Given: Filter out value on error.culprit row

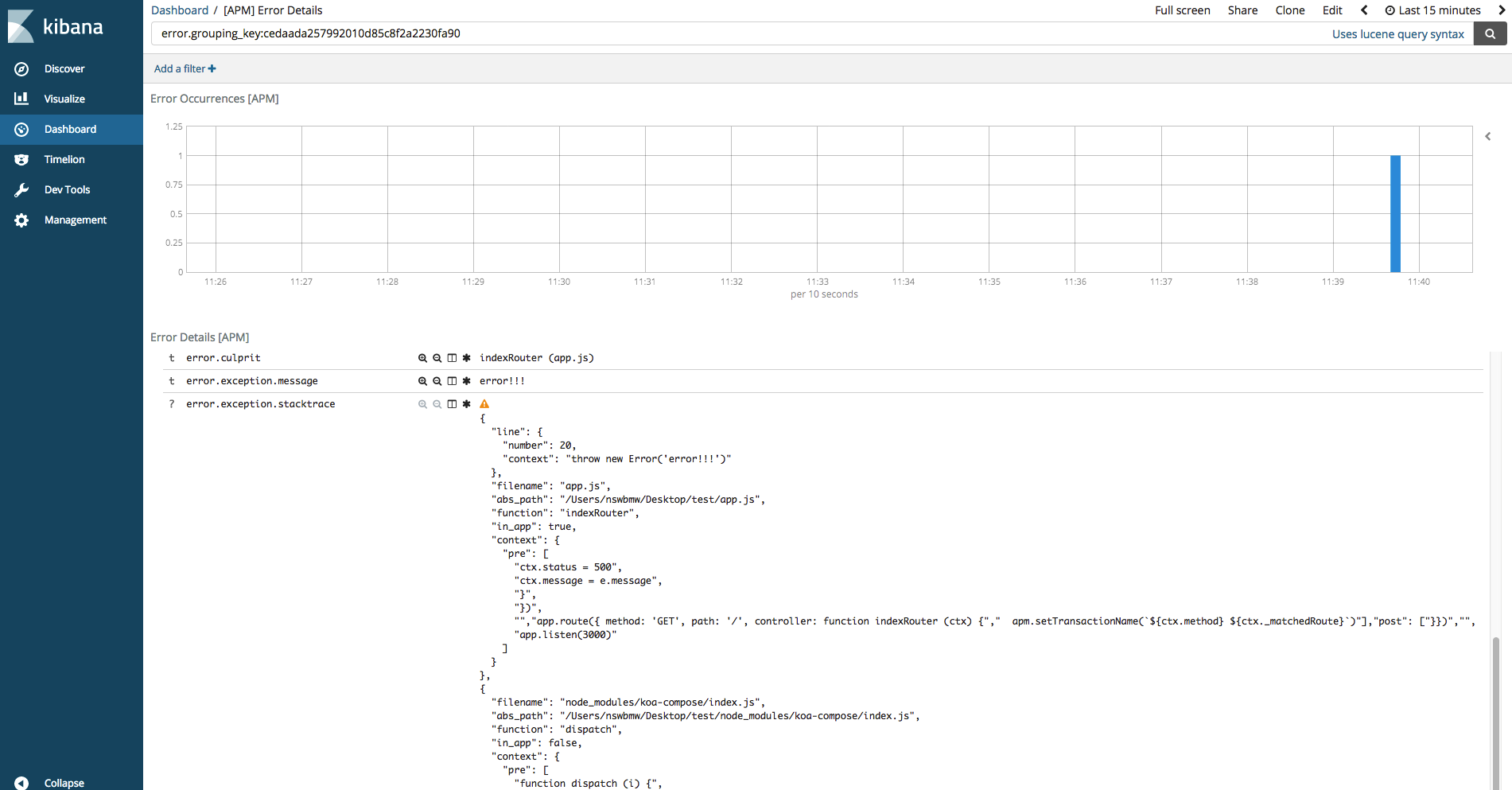Looking at the screenshot, I should (x=437, y=358).
